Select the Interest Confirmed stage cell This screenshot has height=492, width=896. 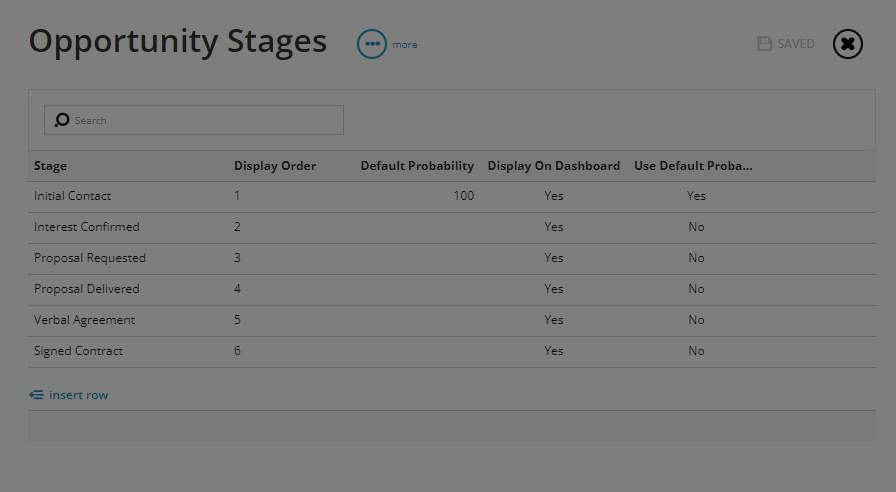(87, 227)
